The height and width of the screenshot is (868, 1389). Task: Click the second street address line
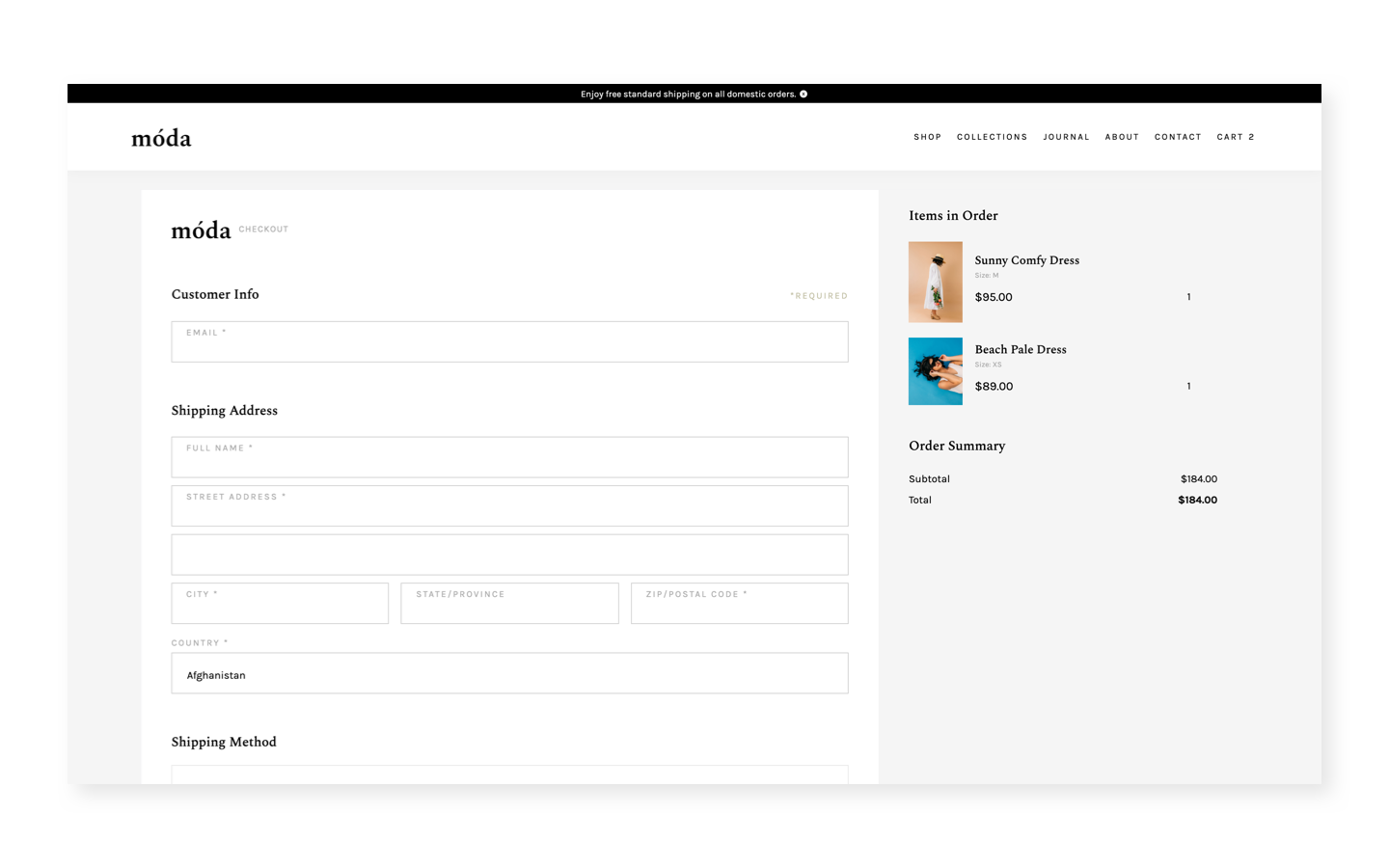click(x=509, y=554)
